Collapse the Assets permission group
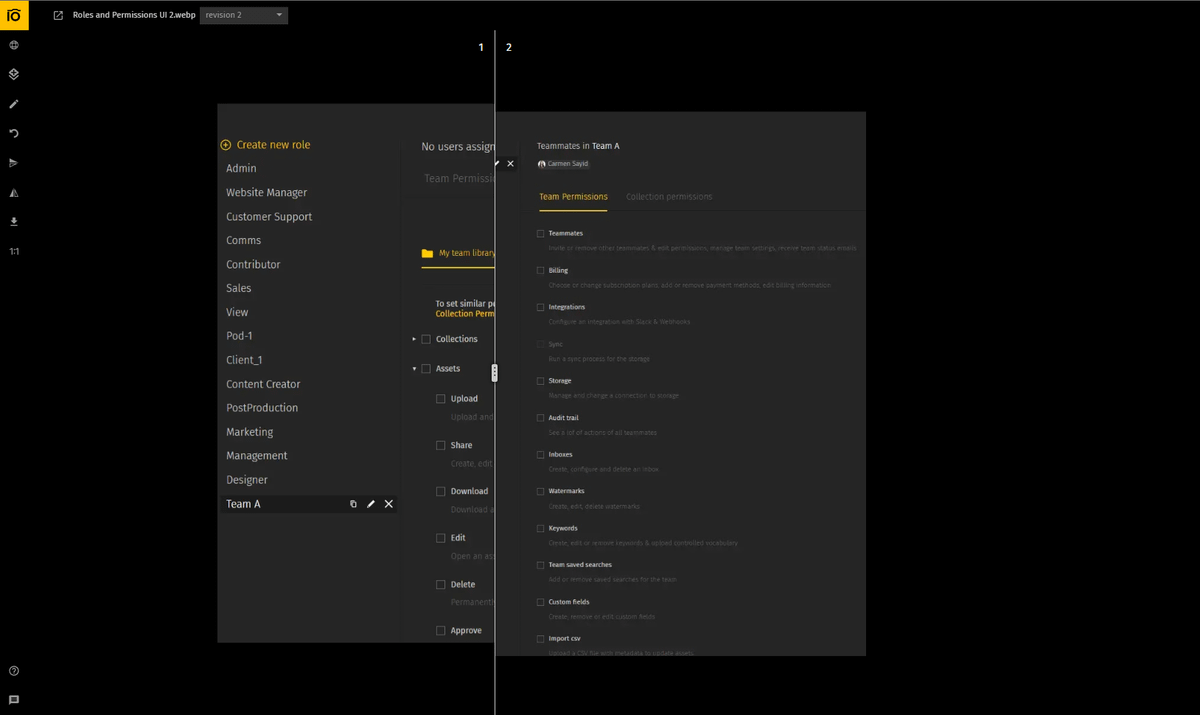1200x715 pixels. point(414,369)
